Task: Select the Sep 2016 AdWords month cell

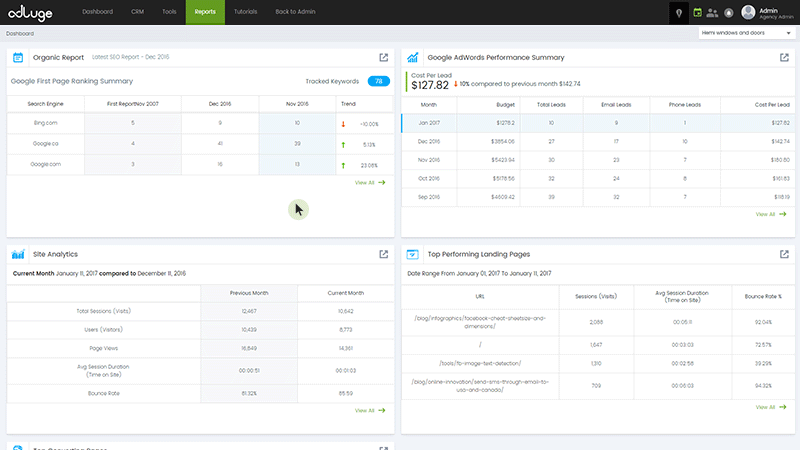Action: 429,197
